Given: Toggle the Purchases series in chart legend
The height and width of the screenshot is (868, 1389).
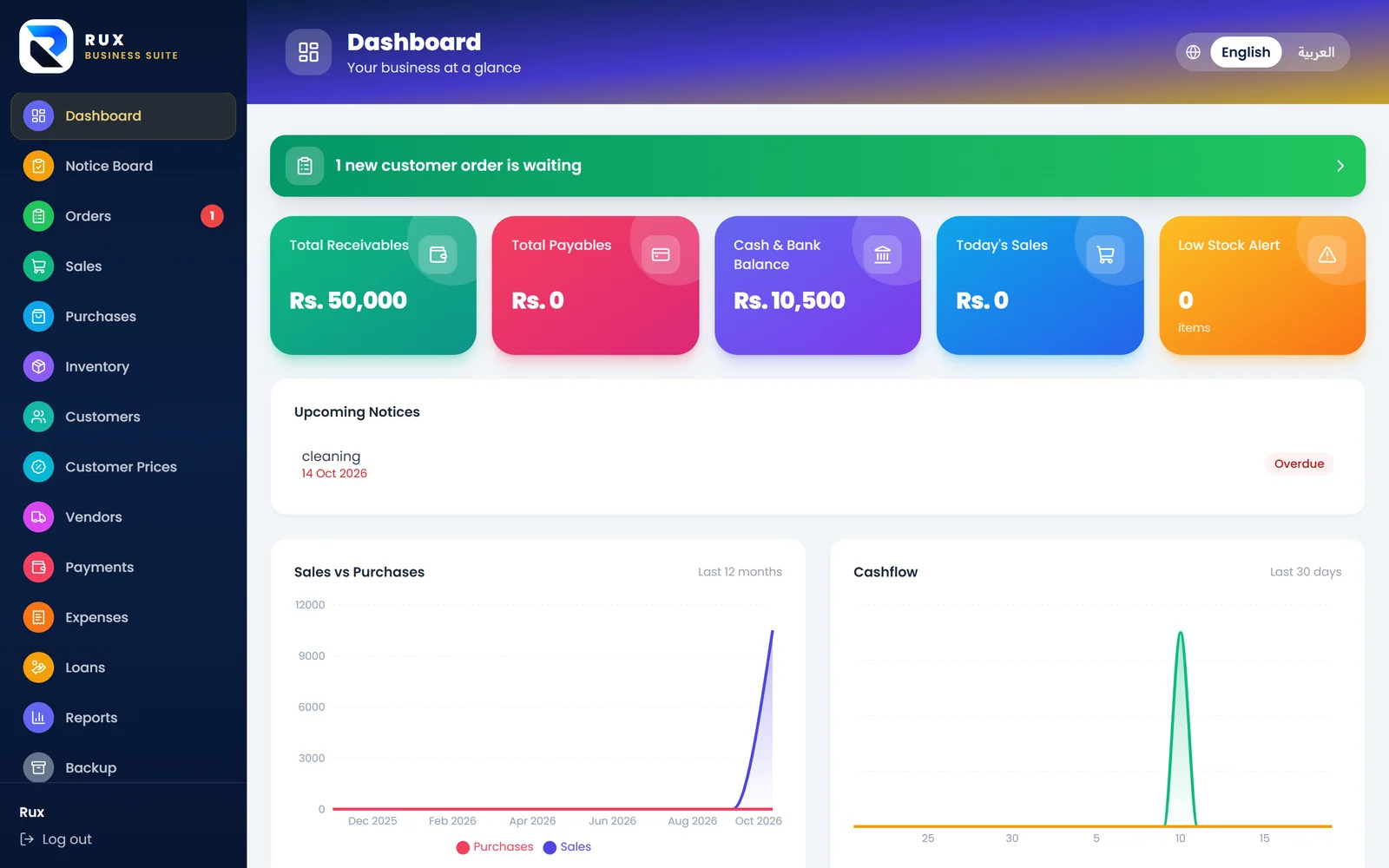Looking at the screenshot, I should coord(495,847).
